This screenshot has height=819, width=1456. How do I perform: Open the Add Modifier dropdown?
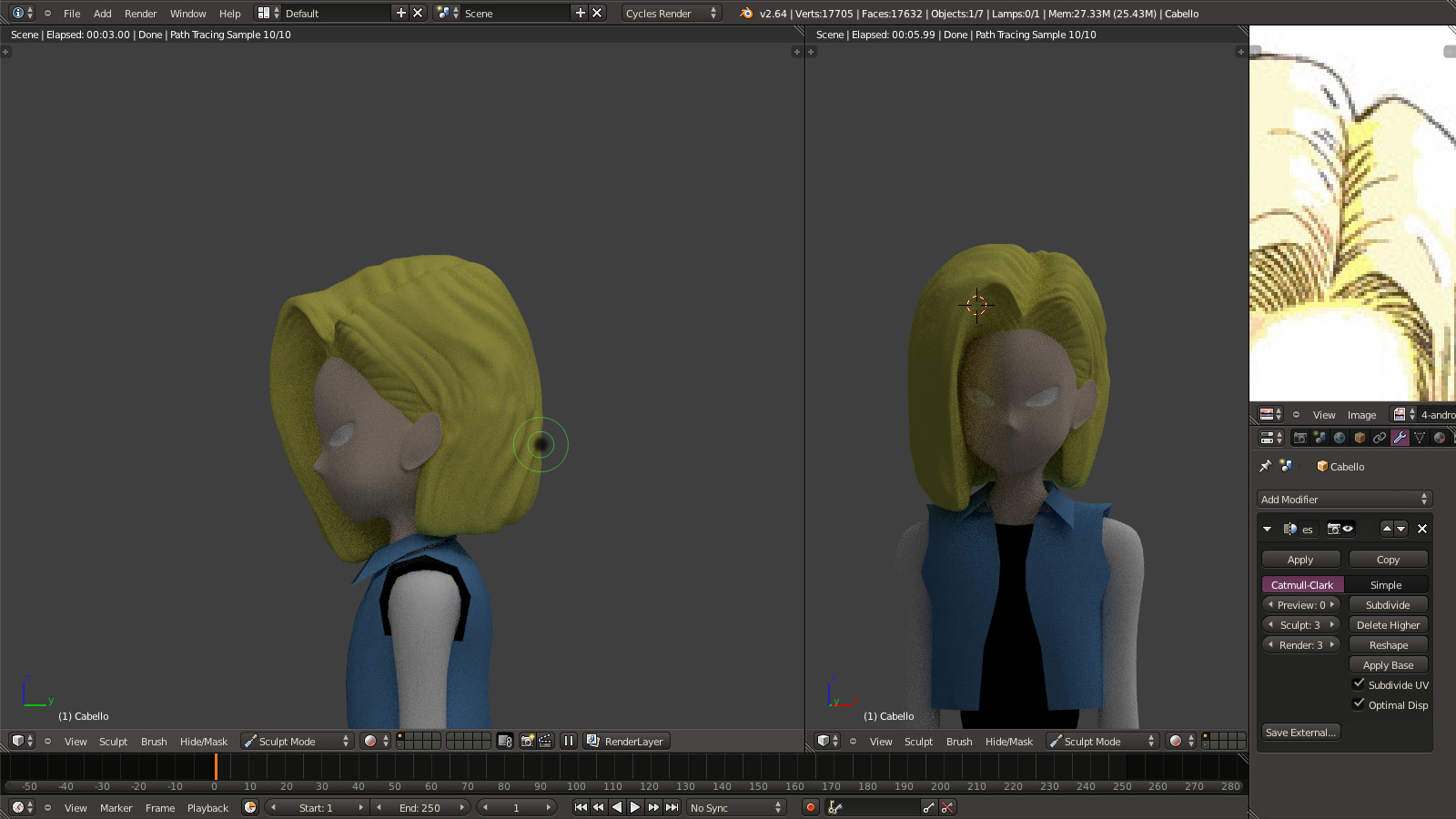1344,500
